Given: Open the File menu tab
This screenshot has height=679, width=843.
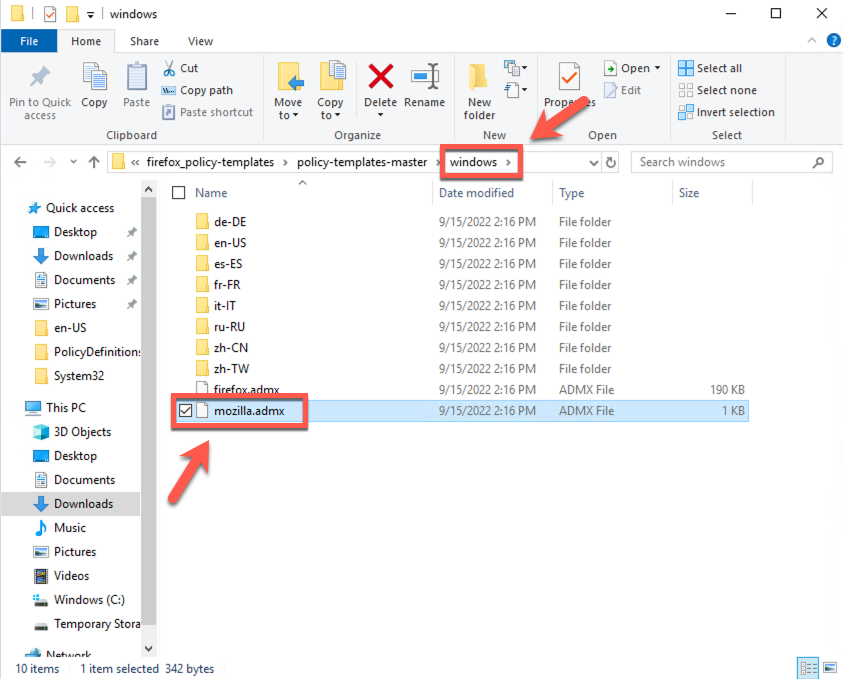Looking at the screenshot, I should pos(29,41).
